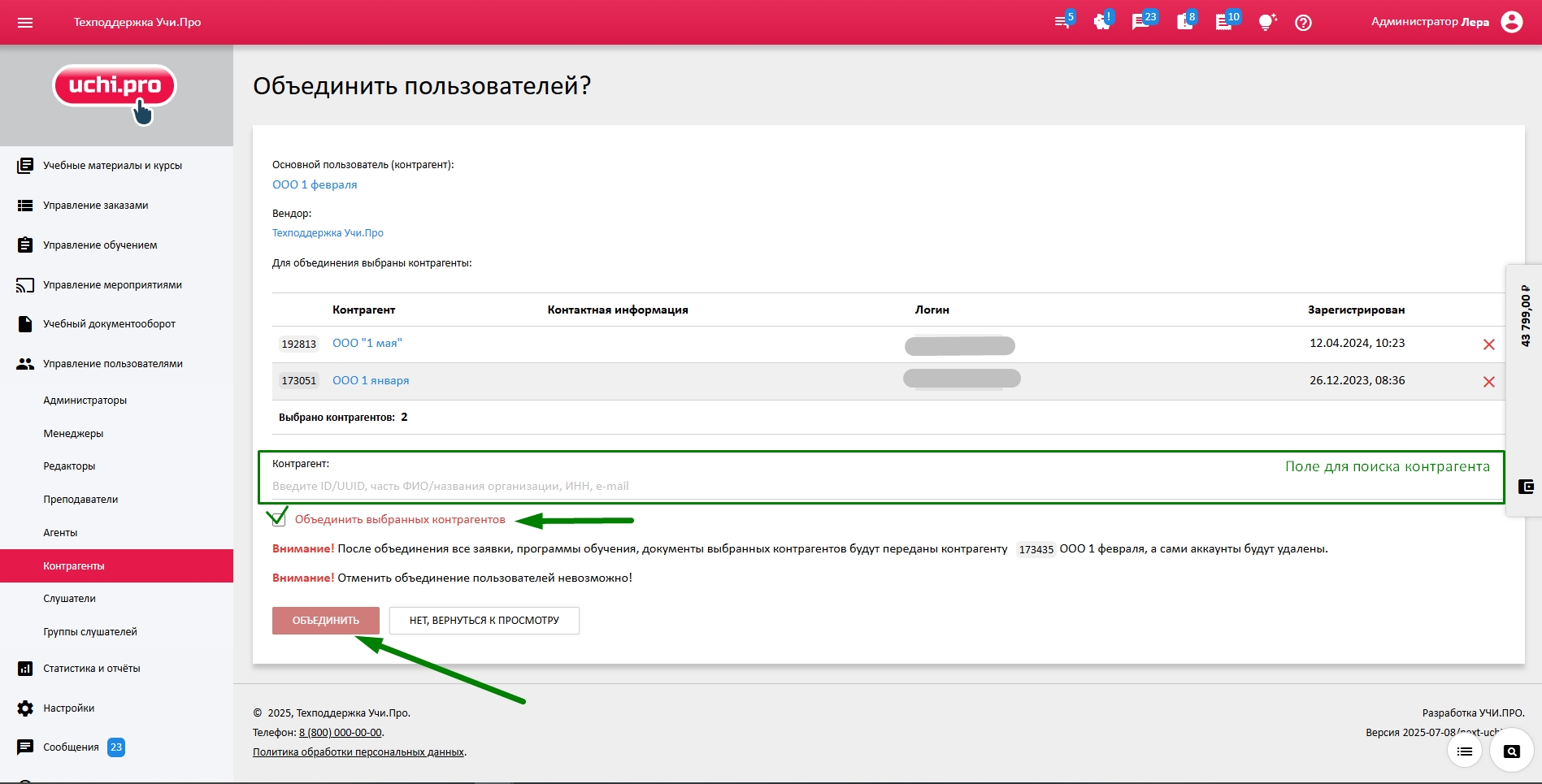Open the hamburger menu in header

pos(25,23)
